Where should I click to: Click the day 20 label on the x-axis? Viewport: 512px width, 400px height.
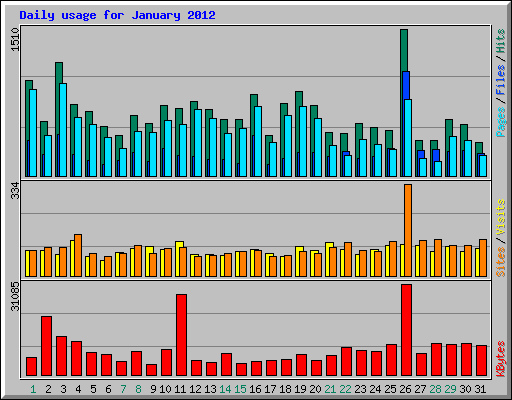coord(315,389)
